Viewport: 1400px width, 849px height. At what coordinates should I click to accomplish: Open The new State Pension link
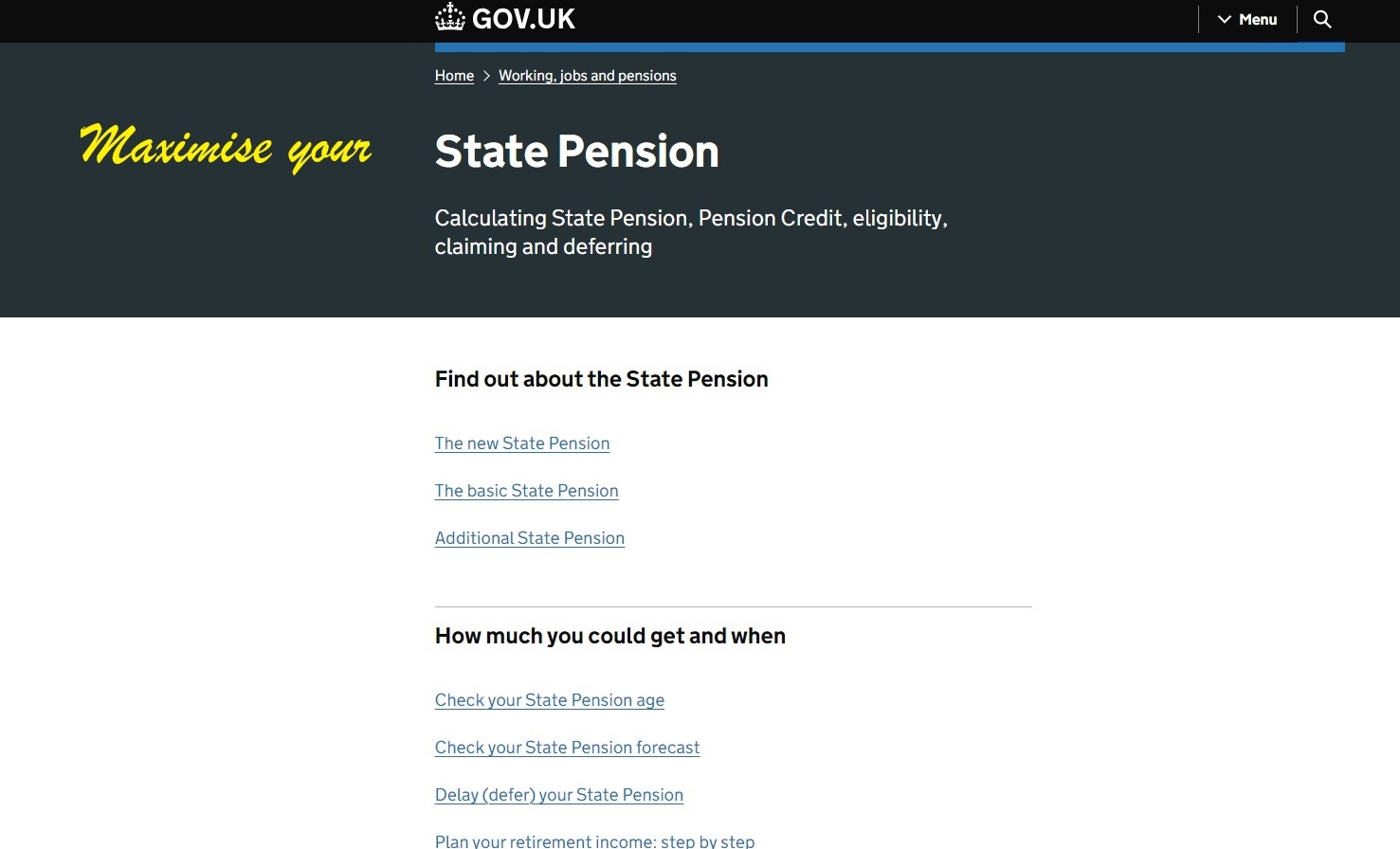coord(522,443)
